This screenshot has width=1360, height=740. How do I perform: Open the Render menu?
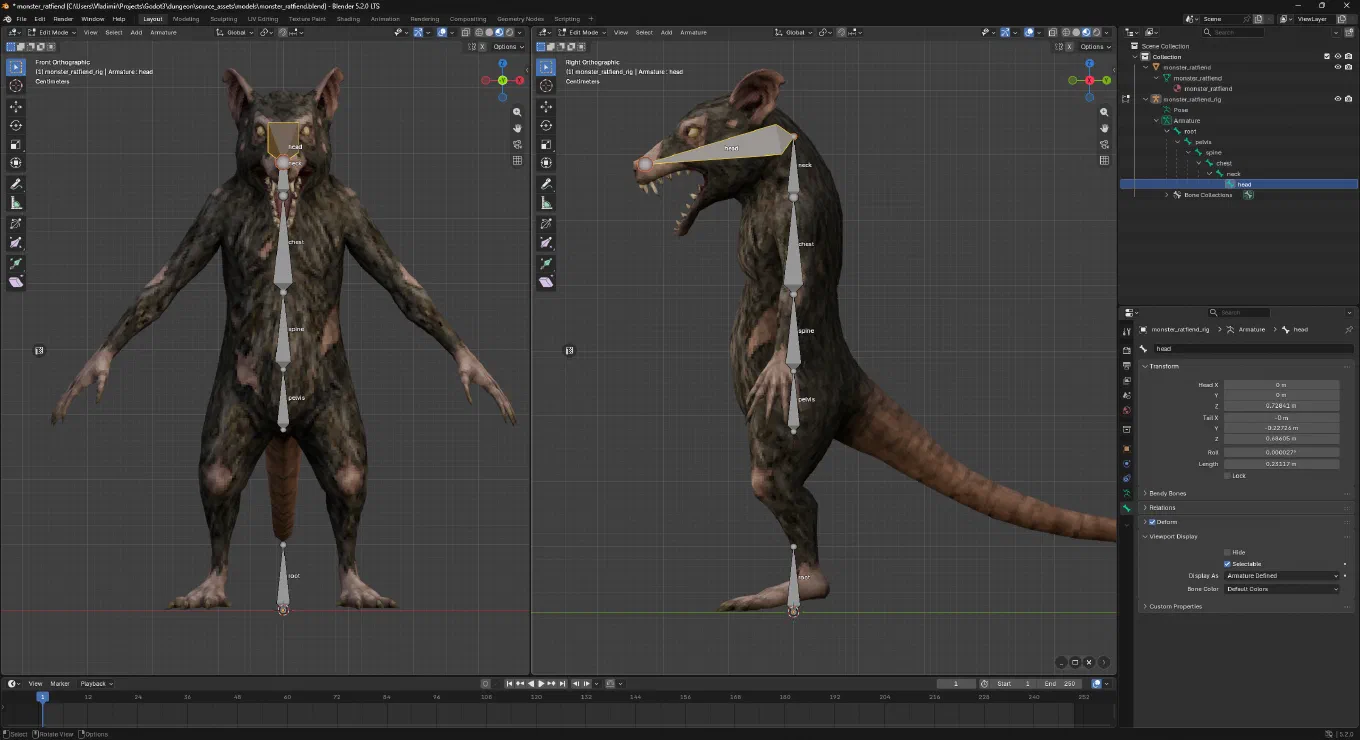point(63,19)
